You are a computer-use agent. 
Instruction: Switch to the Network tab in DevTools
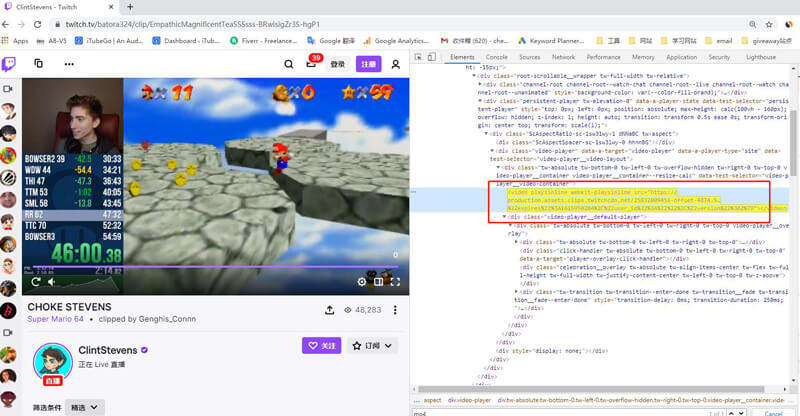(563, 57)
